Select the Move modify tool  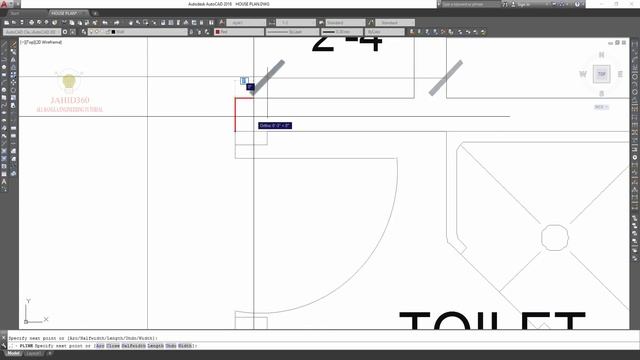click(x=13, y=82)
